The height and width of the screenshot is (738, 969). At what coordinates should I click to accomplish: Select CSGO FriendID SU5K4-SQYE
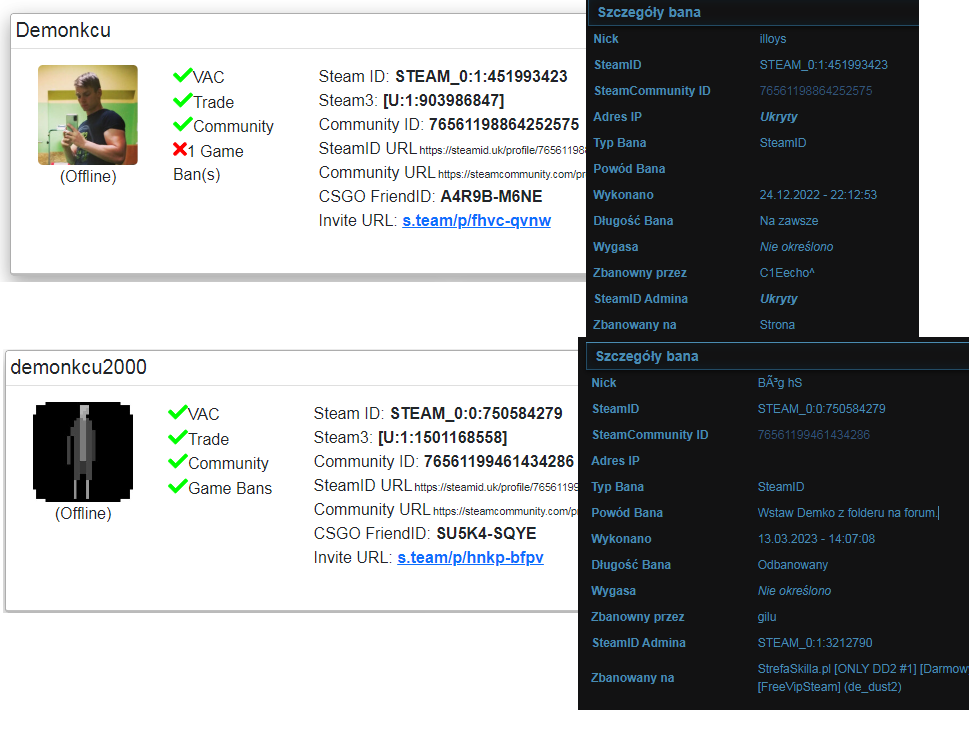click(486, 534)
